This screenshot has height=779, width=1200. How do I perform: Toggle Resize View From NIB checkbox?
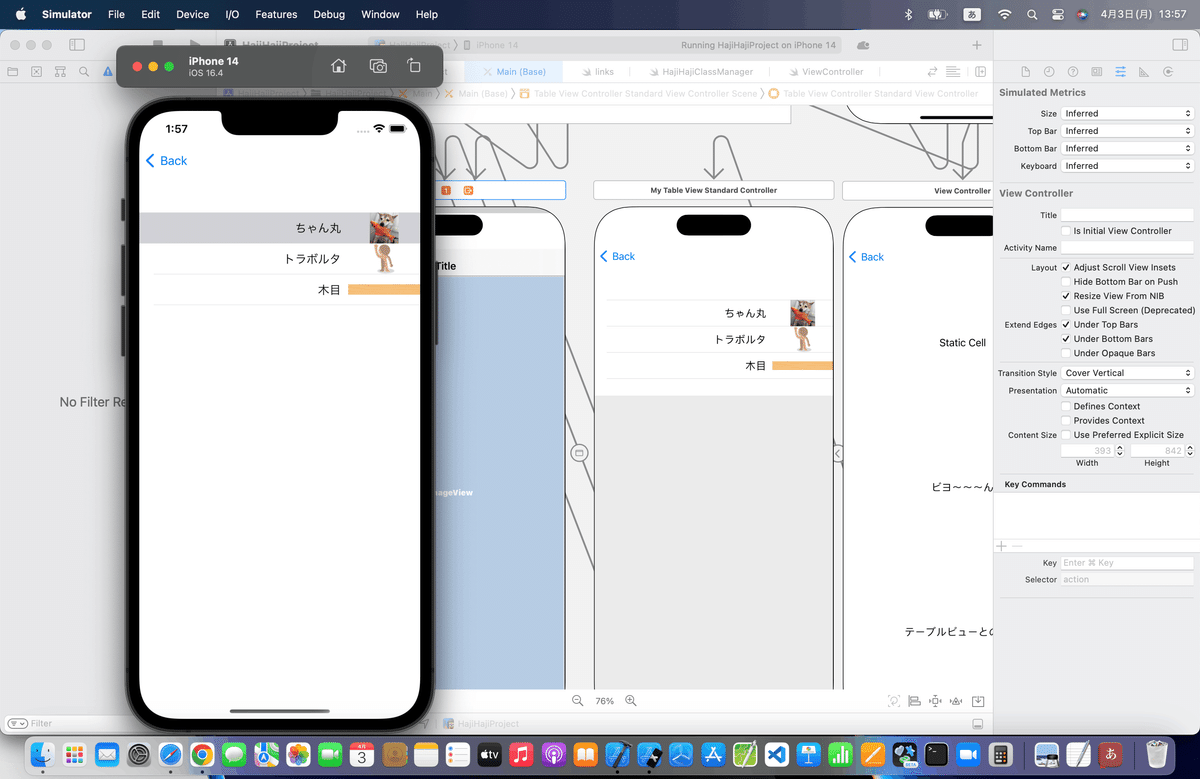coord(1065,296)
